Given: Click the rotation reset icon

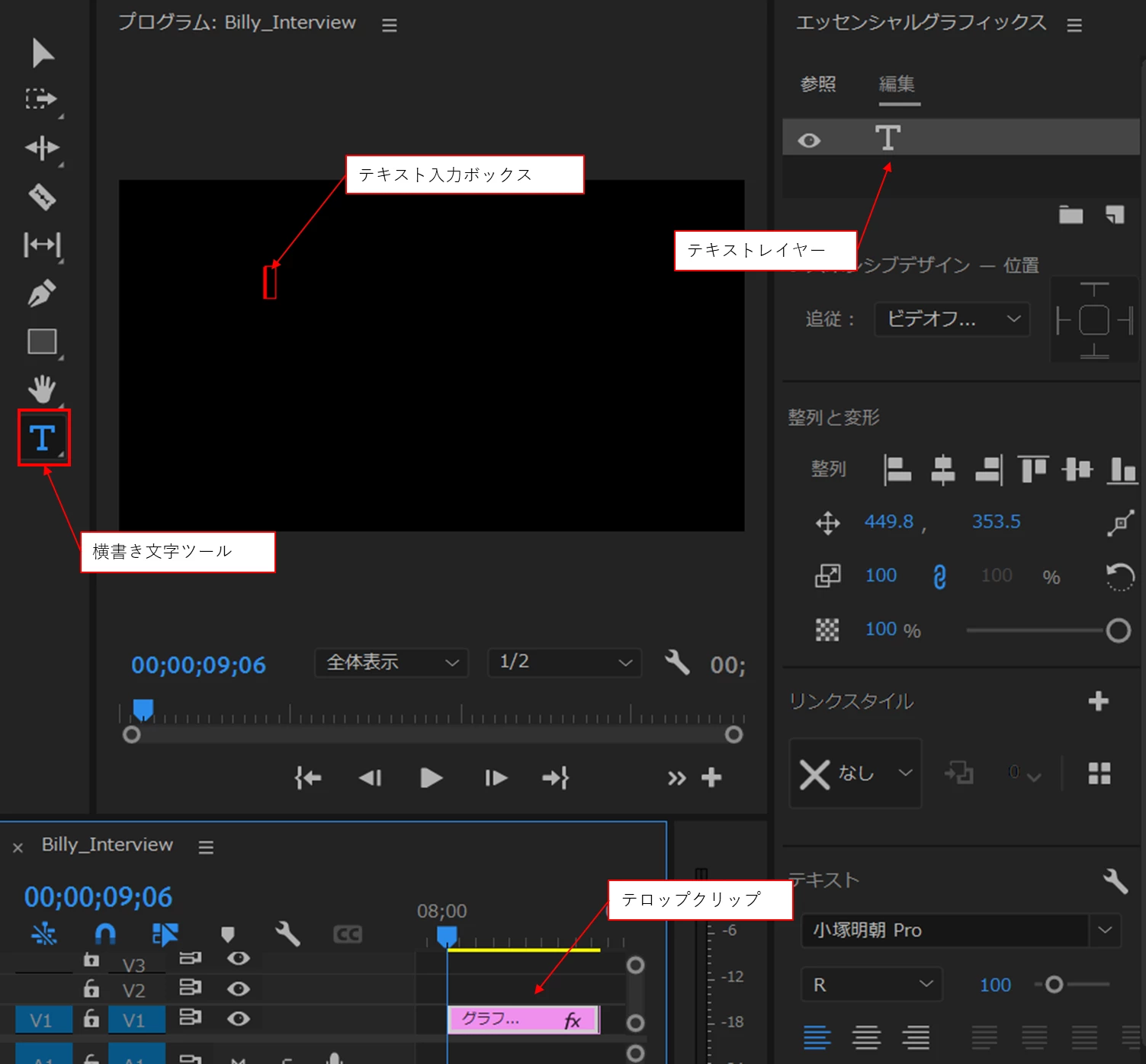Looking at the screenshot, I should point(1120,577).
